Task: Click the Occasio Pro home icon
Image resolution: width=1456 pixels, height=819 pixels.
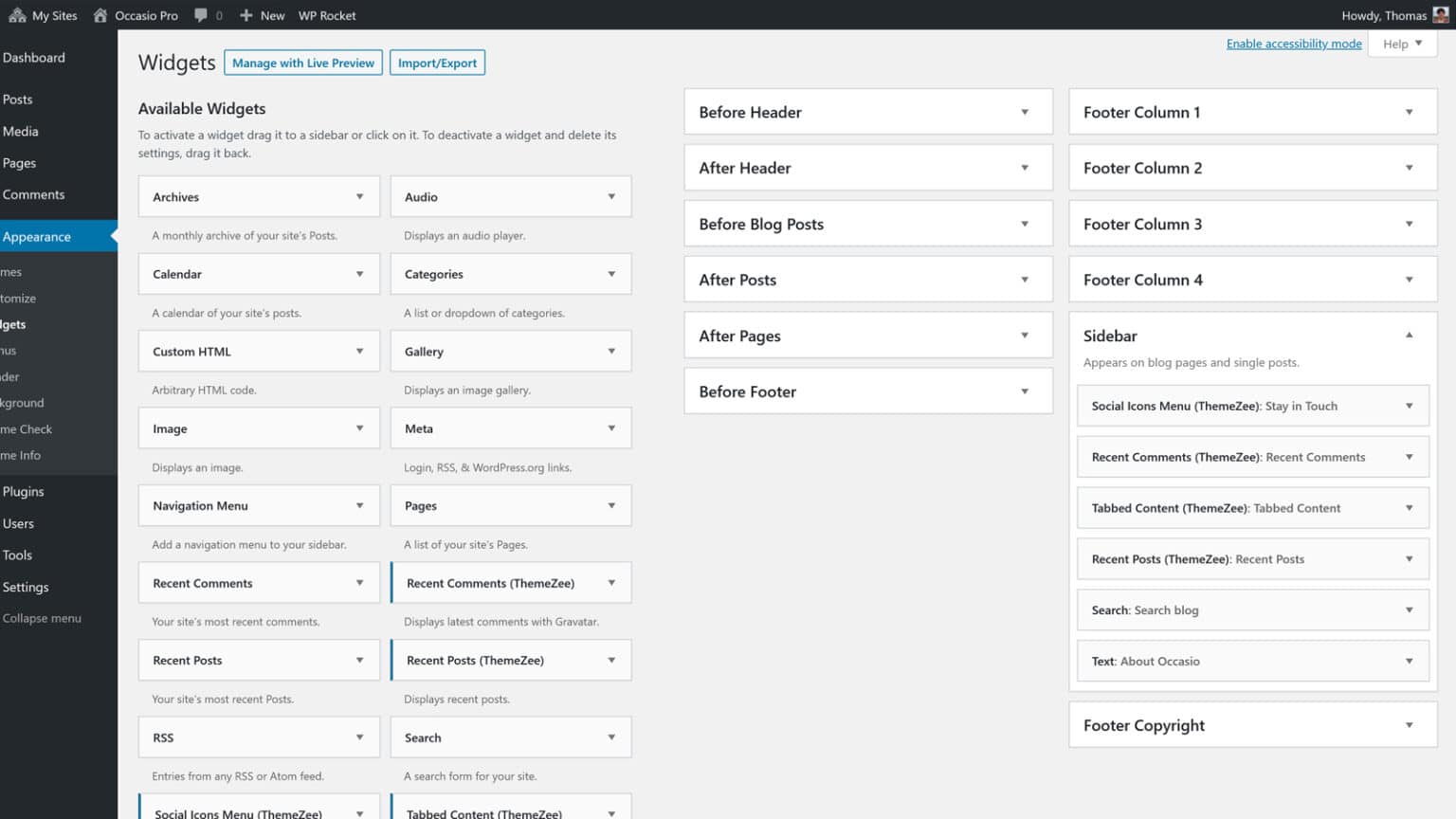Action: tap(100, 15)
